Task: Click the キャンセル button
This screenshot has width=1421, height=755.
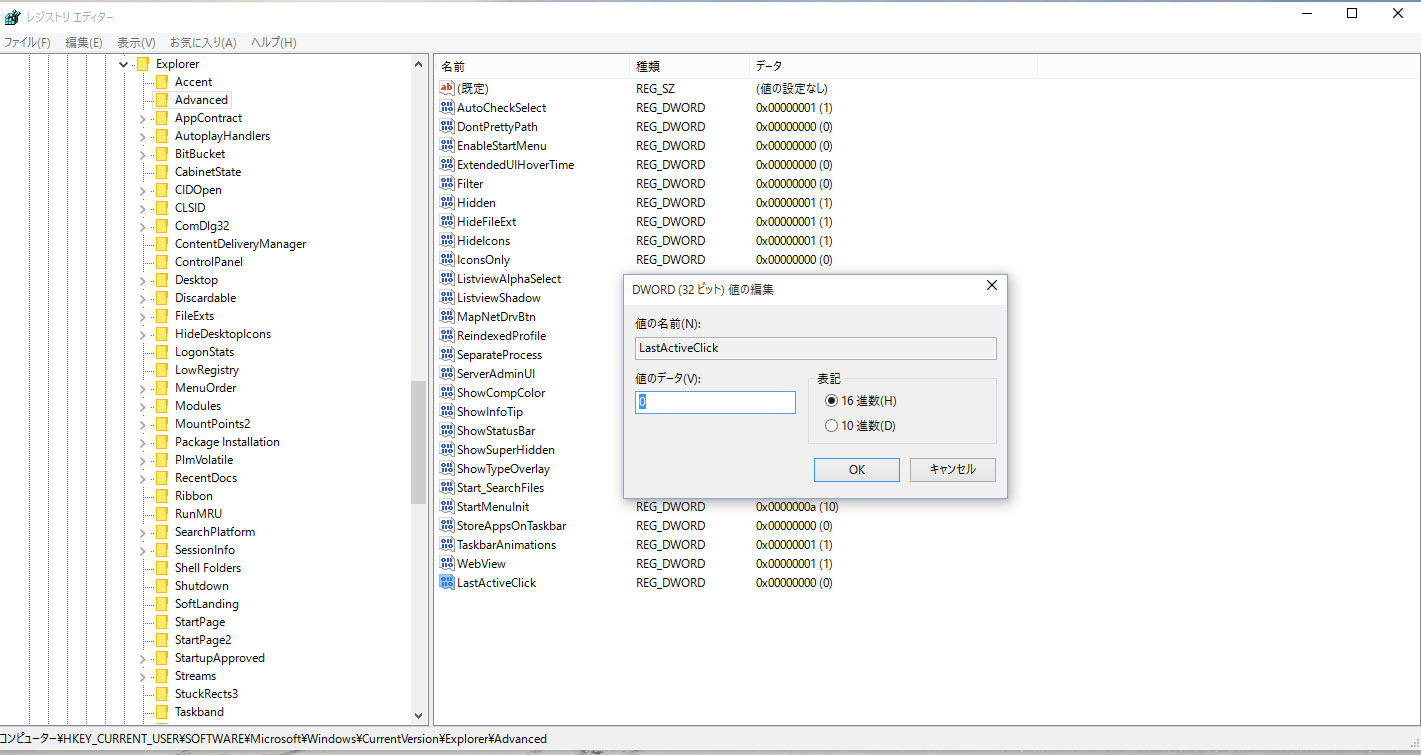Action: point(952,470)
